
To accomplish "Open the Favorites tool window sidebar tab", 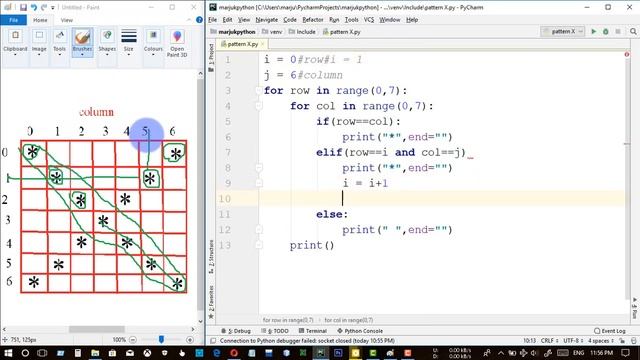I will (211, 302).
